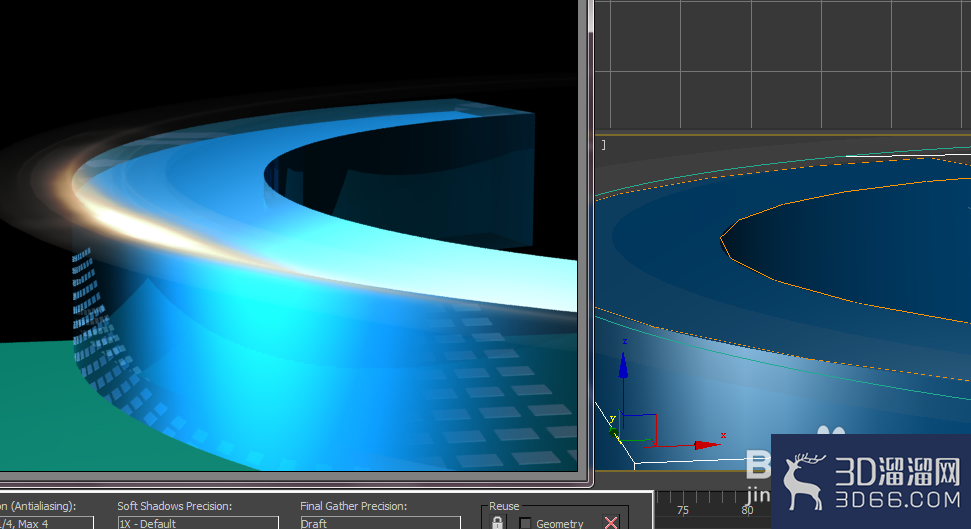
Task: Click the 'Final Gather Precision:' label
Action: click(353, 506)
